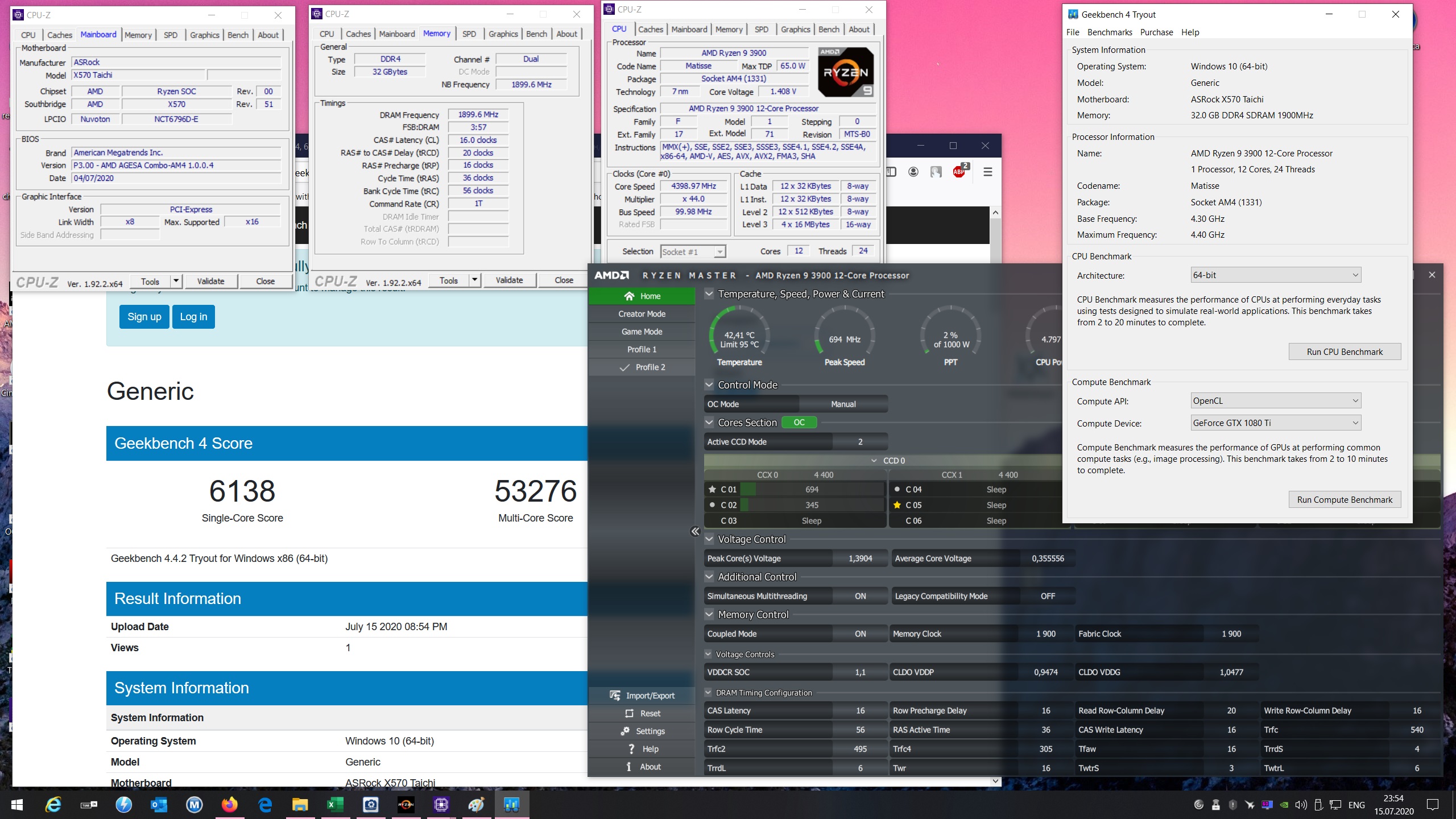This screenshot has width=1456, height=819.
Task: Open Socket #1 selection dropdown in CPU-Z
Action: [x=693, y=251]
